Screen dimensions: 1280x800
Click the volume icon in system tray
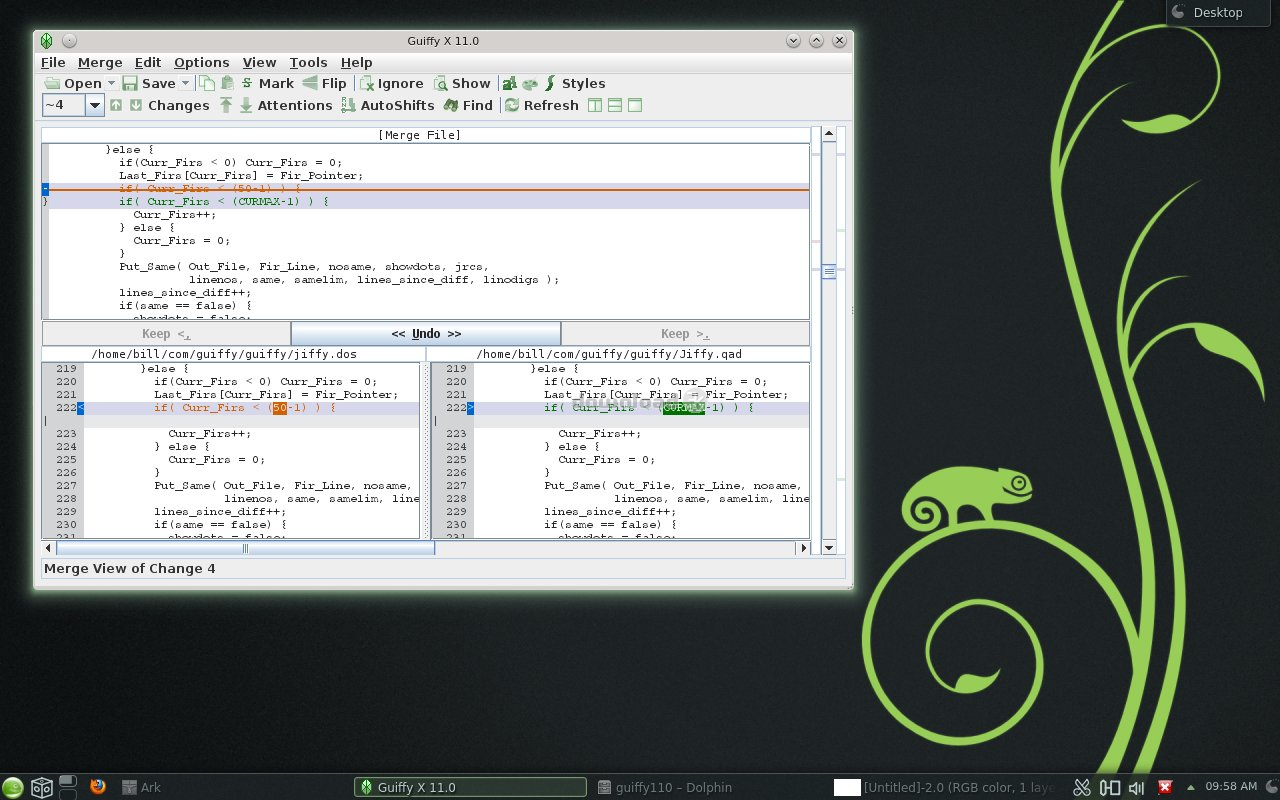click(1138, 788)
